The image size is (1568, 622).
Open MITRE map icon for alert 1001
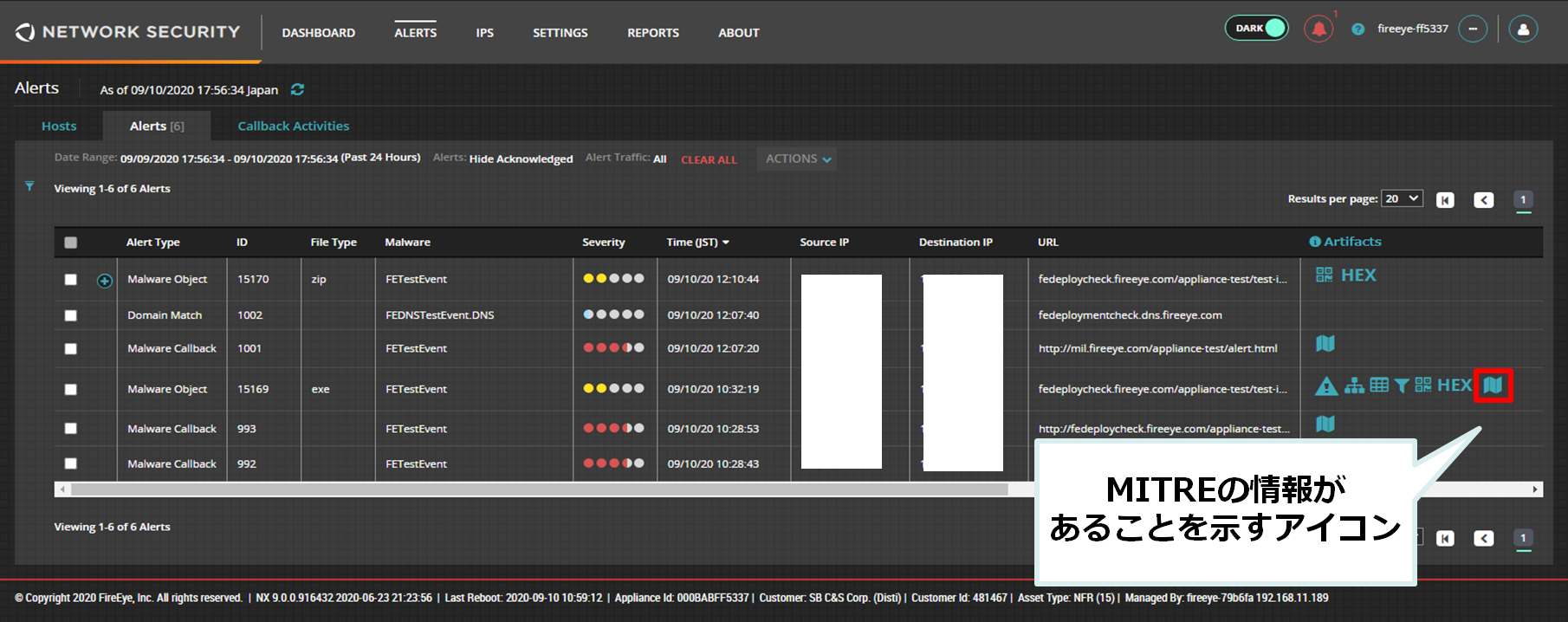1325,343
